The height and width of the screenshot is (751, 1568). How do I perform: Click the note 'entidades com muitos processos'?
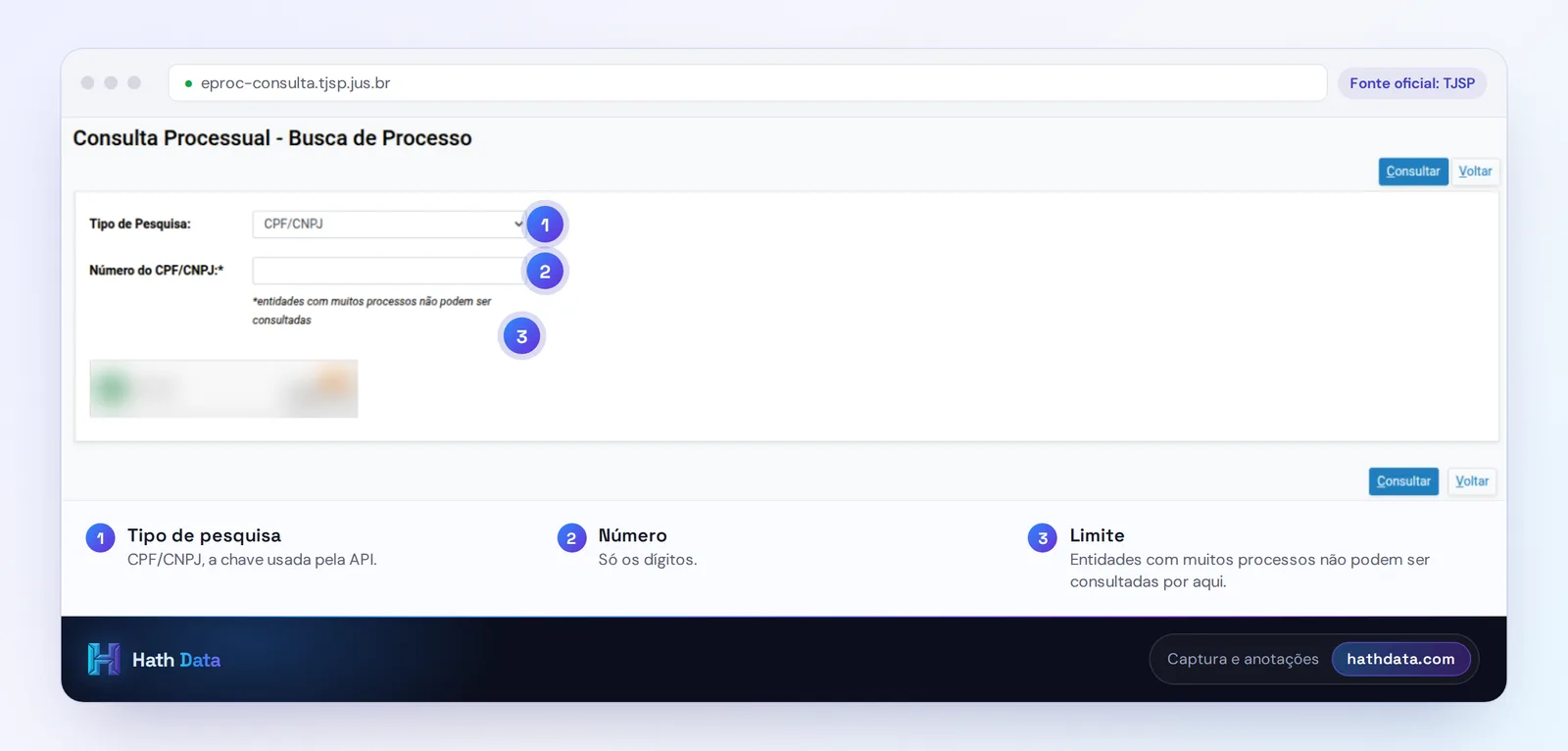tap(371, 311)
